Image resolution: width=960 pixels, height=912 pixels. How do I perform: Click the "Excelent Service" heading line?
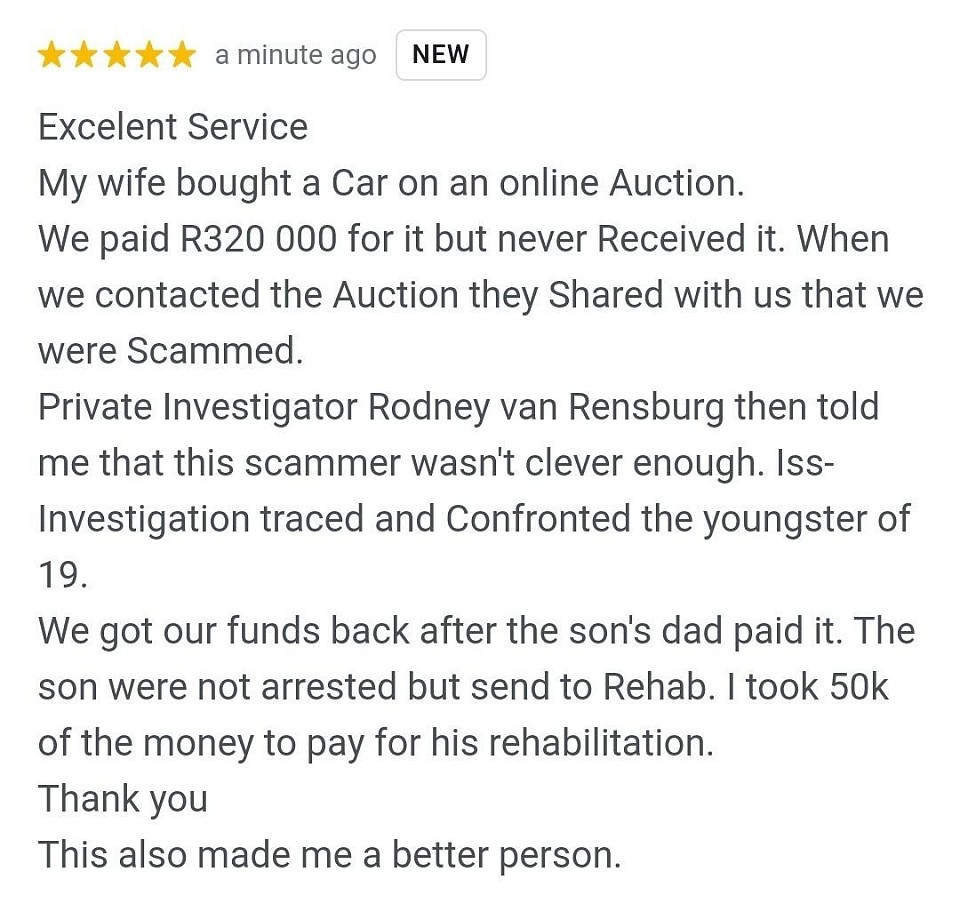tap(173, 127)
